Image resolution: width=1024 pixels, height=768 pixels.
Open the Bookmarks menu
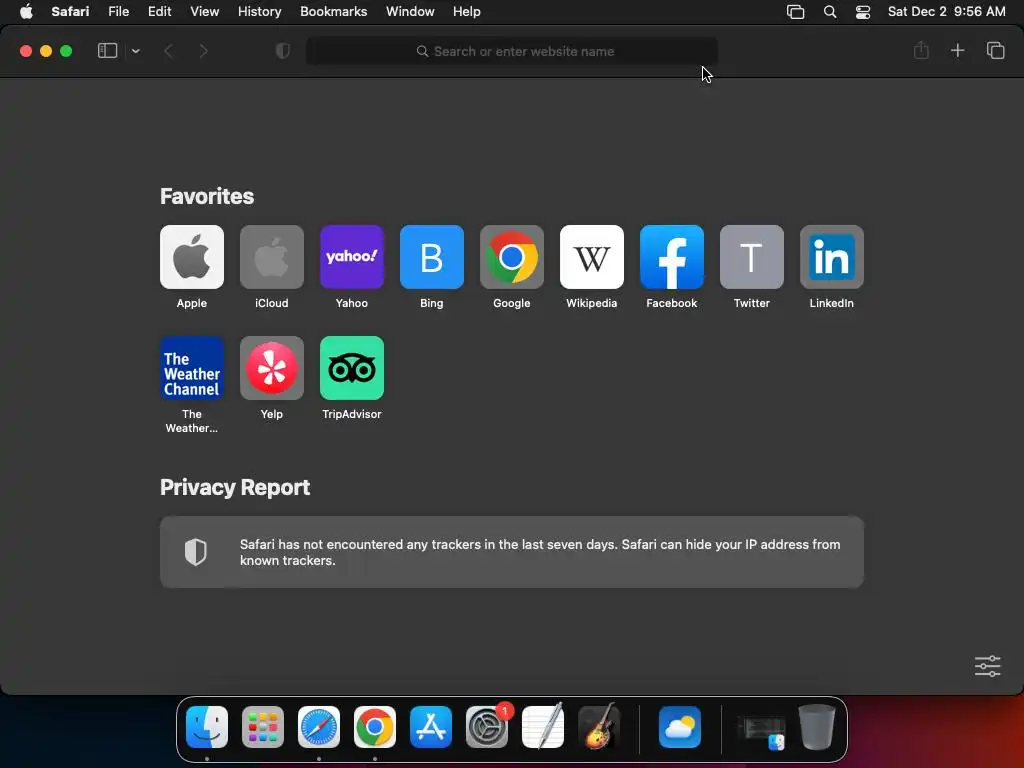tap(333, 12)
